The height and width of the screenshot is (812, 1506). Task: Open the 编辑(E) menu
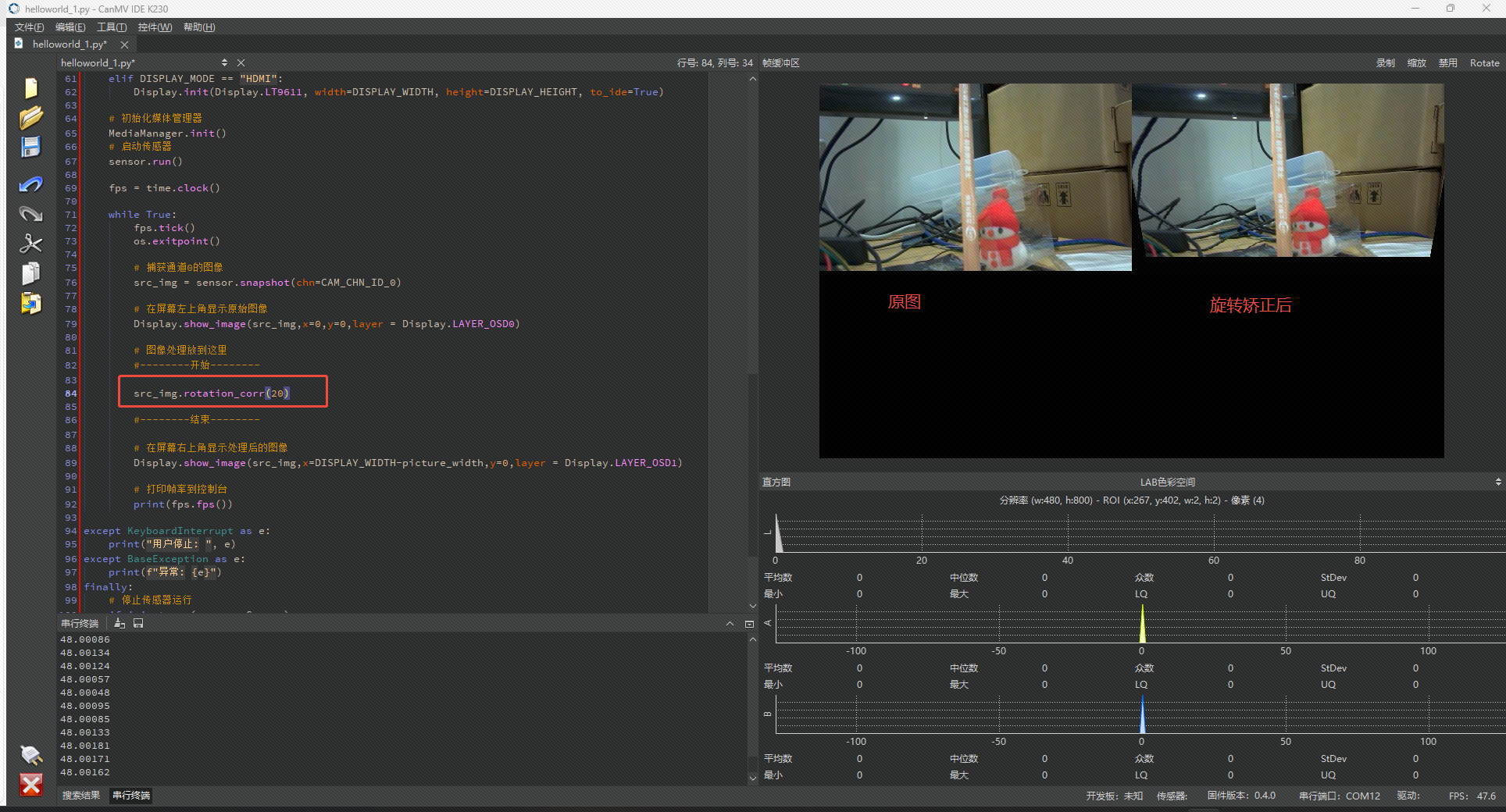click(x=70, y=27)
